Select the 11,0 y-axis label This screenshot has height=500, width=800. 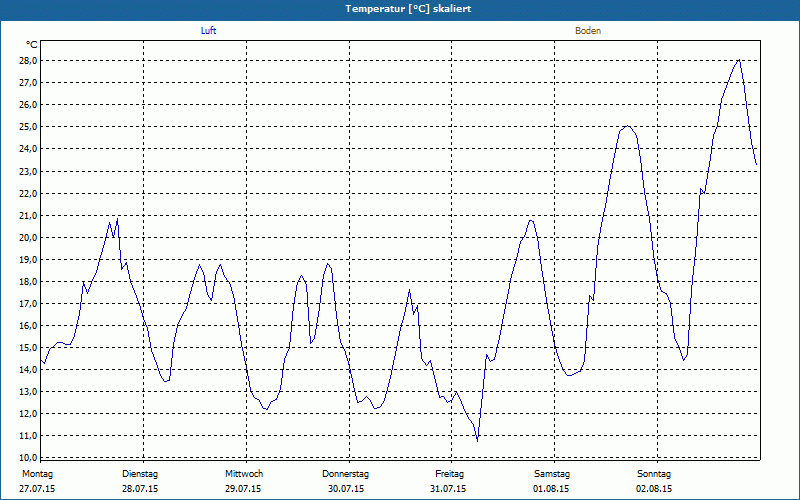[28, 436]
